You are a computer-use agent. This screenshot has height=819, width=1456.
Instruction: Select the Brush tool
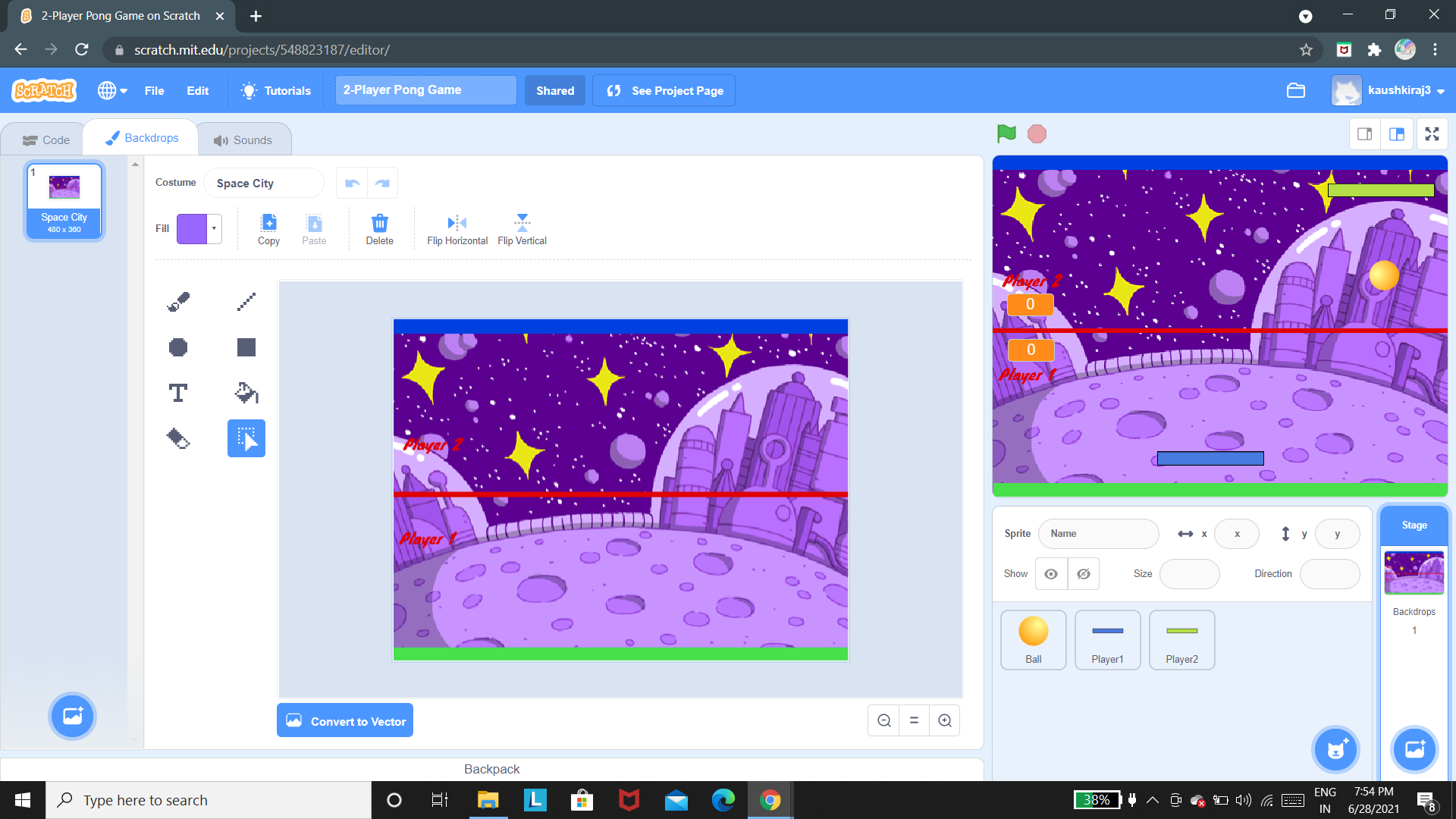(178, 302)
